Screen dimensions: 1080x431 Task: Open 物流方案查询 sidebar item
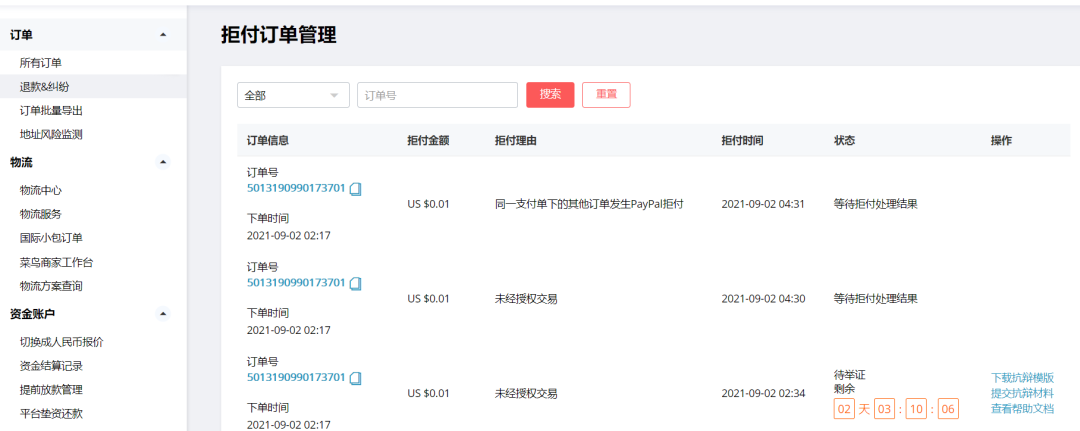[x=52, y=286]
